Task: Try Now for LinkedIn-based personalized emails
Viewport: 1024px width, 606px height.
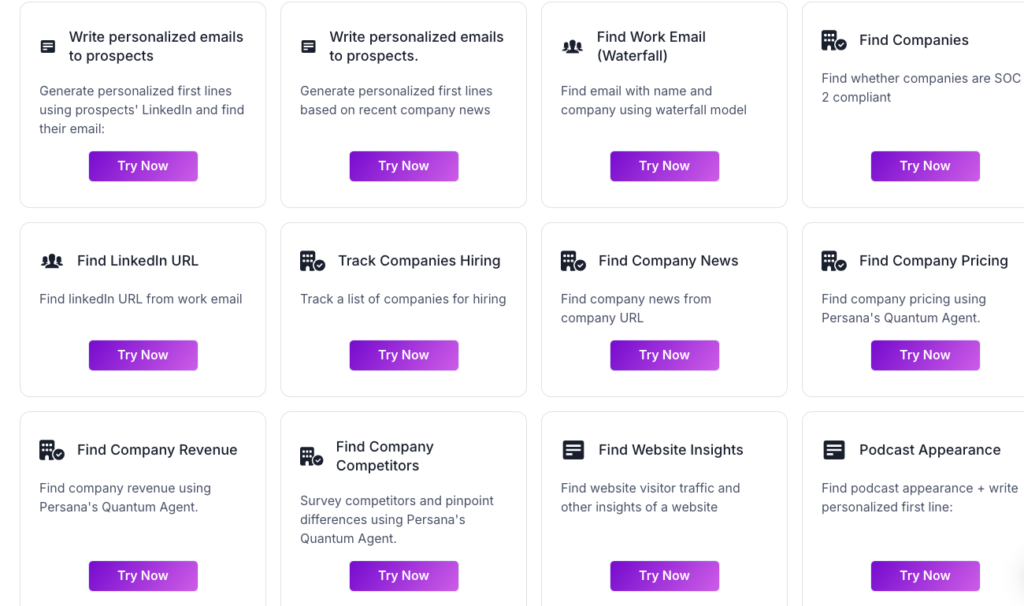Action: (x=143, y=166)
